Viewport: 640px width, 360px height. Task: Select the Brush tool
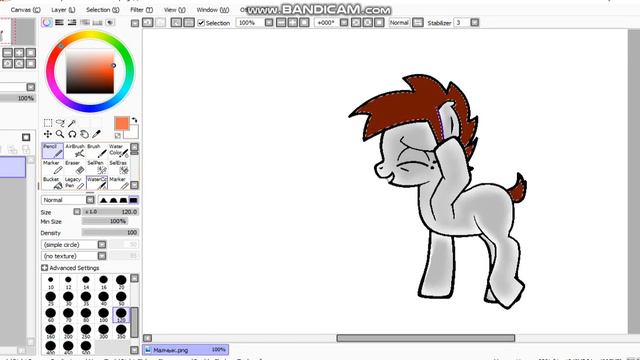point(97,151)
